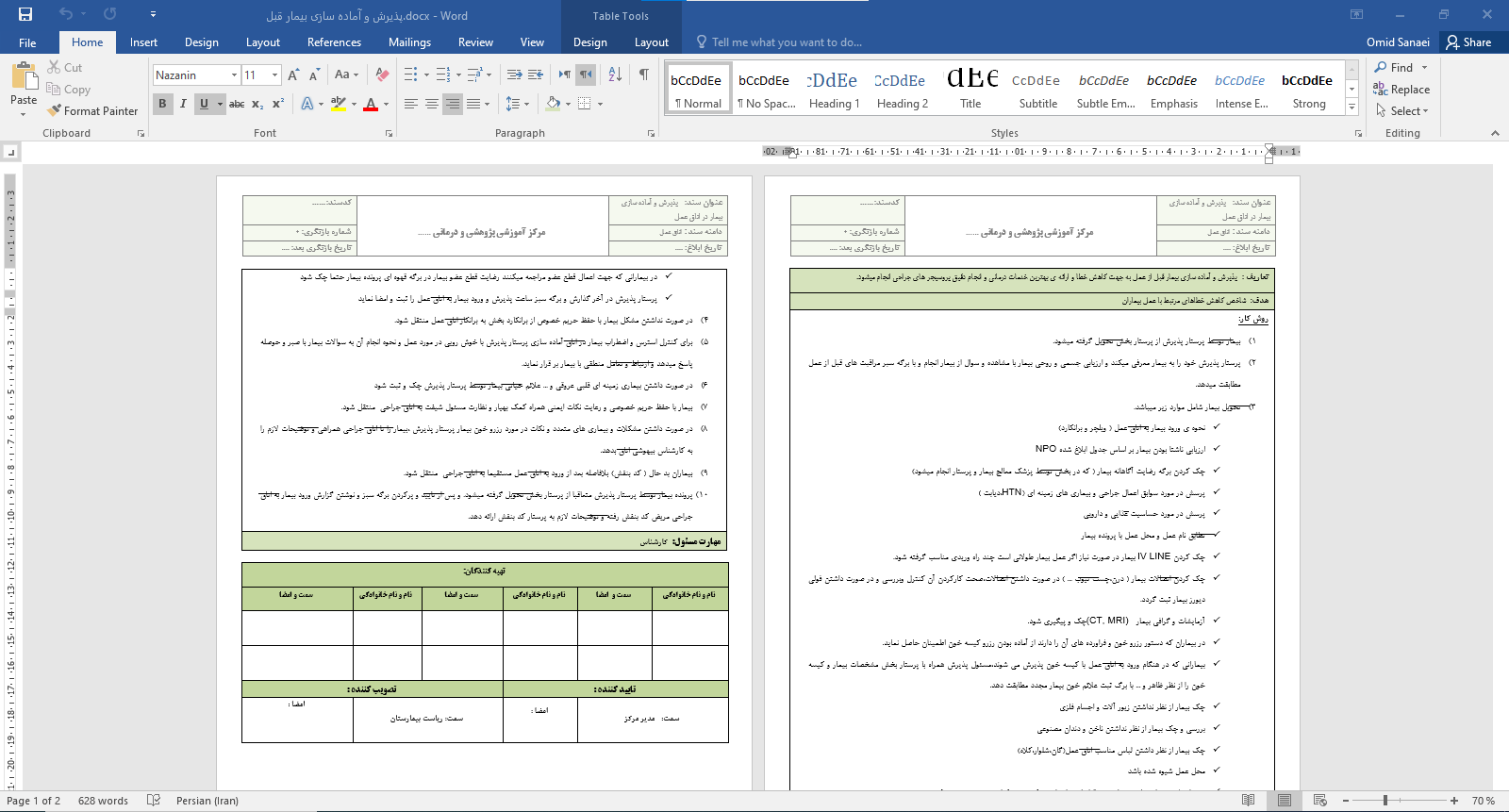Sort text with the A-Z sort icon
Screen dimensions: 1509x812
[x=615, y=75]
